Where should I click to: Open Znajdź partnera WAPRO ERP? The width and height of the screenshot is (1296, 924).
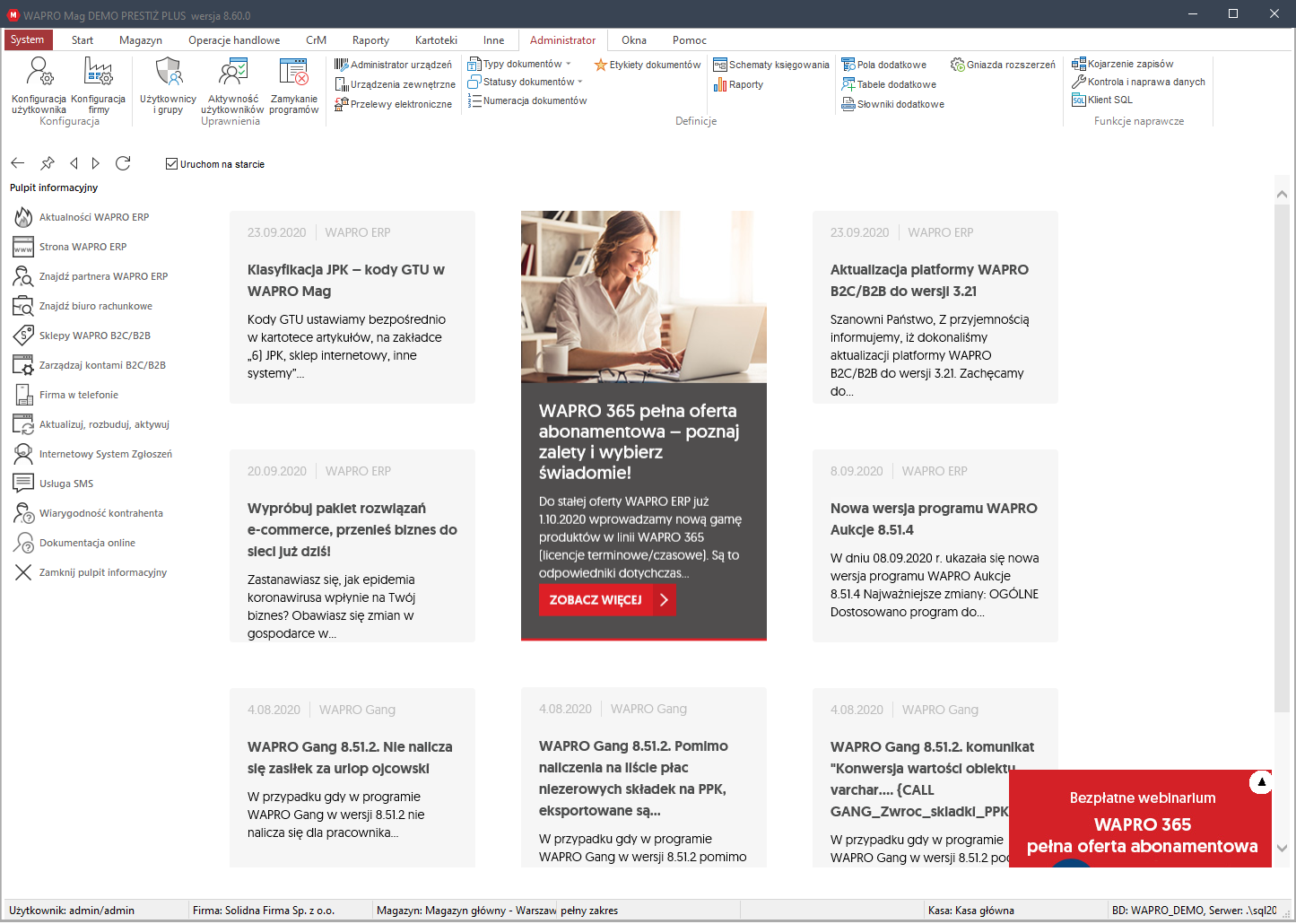tap(91, 276)
